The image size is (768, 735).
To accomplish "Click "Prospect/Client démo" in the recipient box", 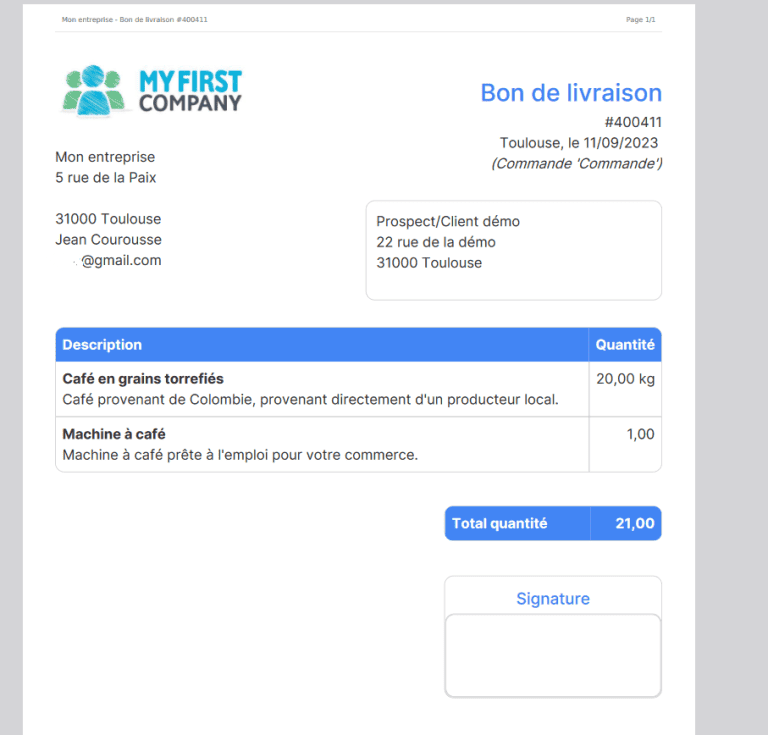I will (448, 222).
